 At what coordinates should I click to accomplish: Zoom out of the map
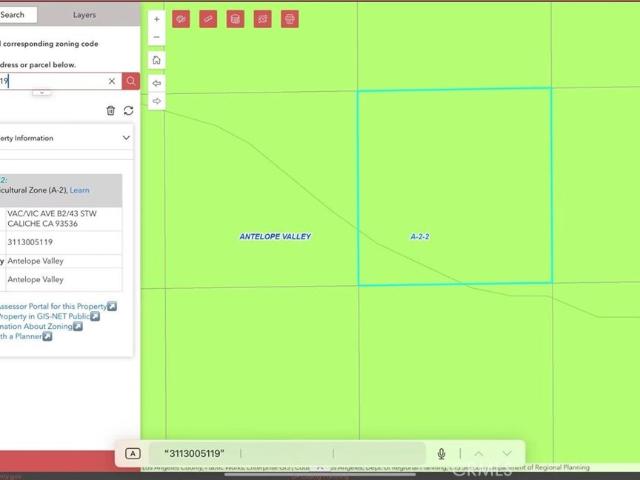157,37
